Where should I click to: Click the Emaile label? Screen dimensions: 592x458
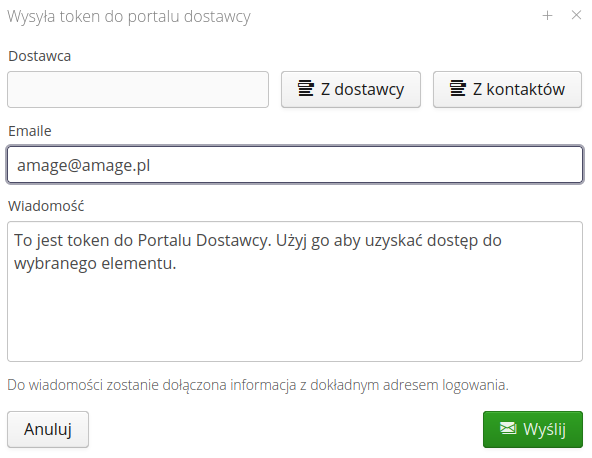click(x=30, y=131)
